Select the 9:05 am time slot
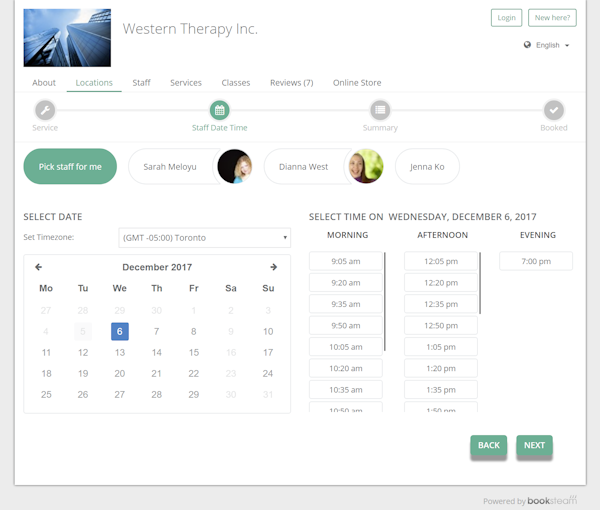Image resolution: width=600 pixels, height=510 pixels. pyautogui.click(x=346, y=261)
